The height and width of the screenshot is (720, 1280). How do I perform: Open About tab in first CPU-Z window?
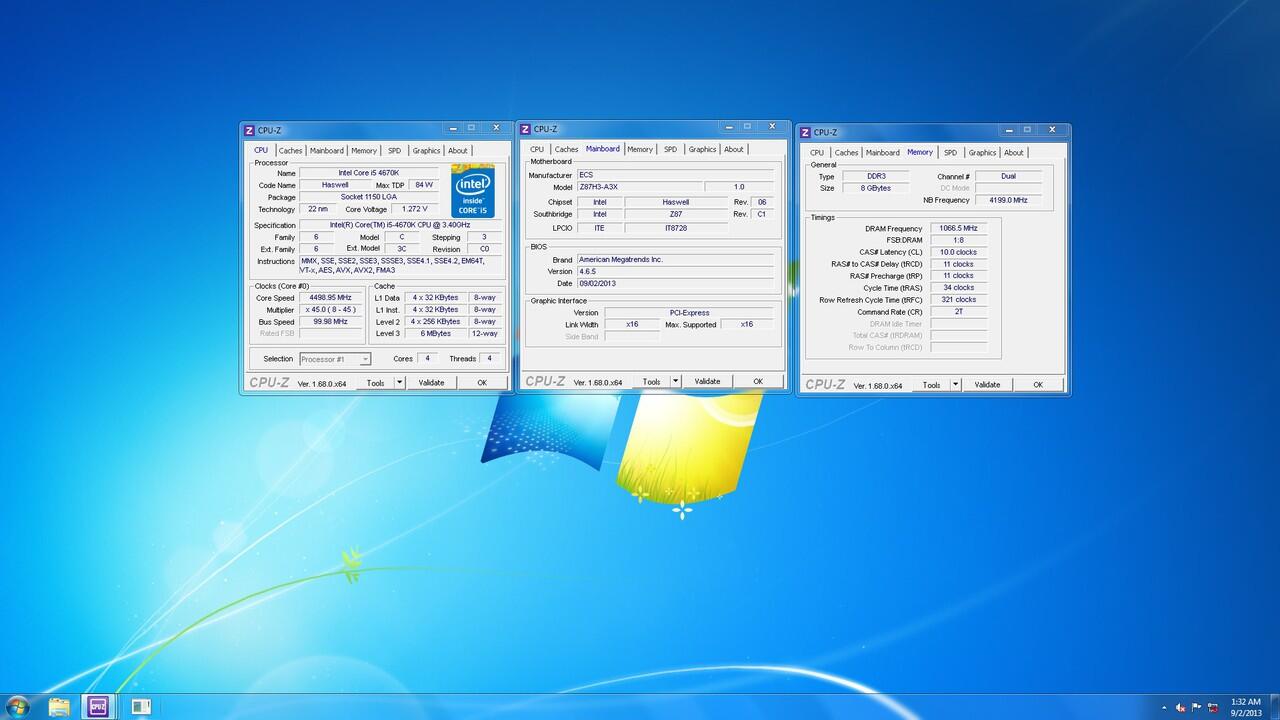pos(457,151)
